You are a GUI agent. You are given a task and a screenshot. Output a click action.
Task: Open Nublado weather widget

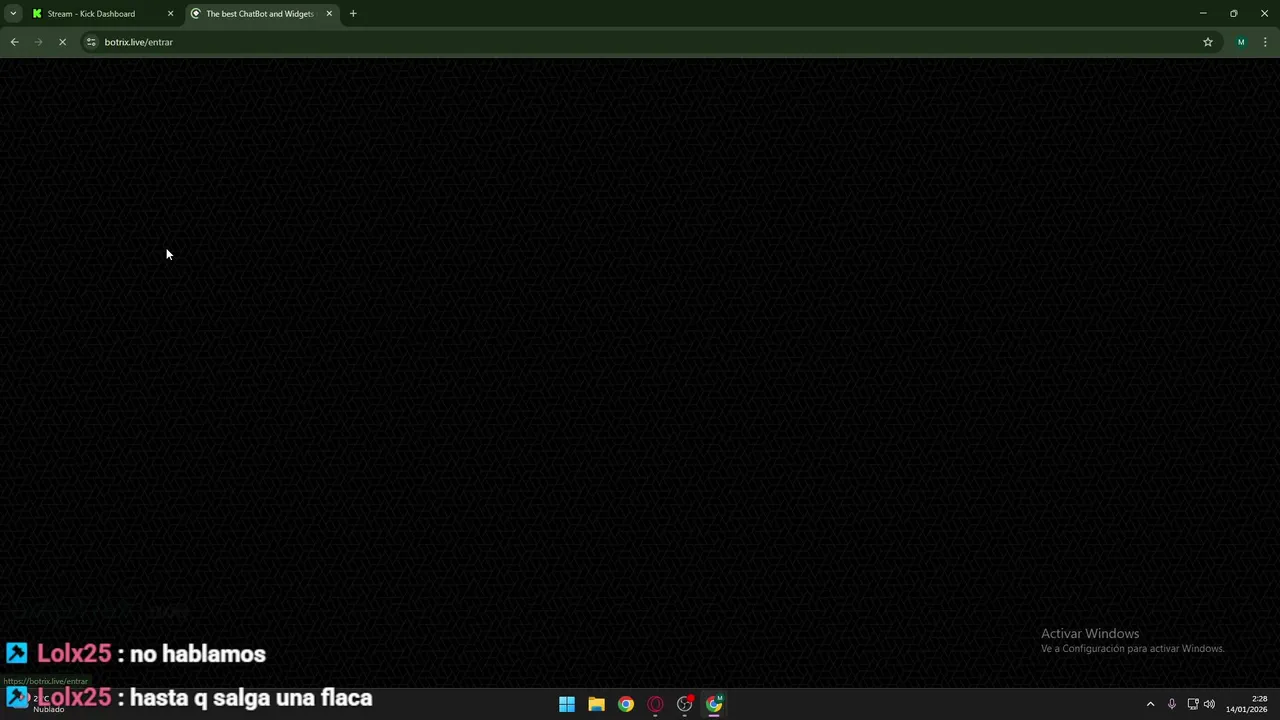40,704
